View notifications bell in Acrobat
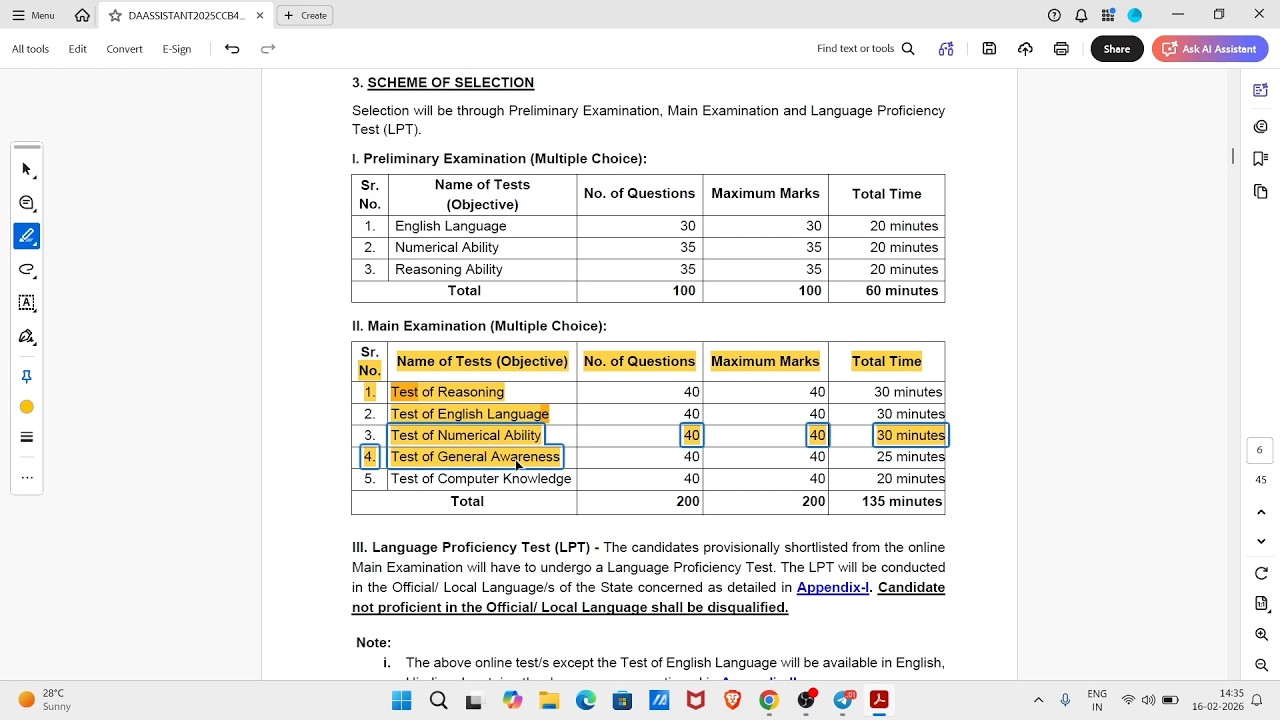 [x=1081, y=15]
